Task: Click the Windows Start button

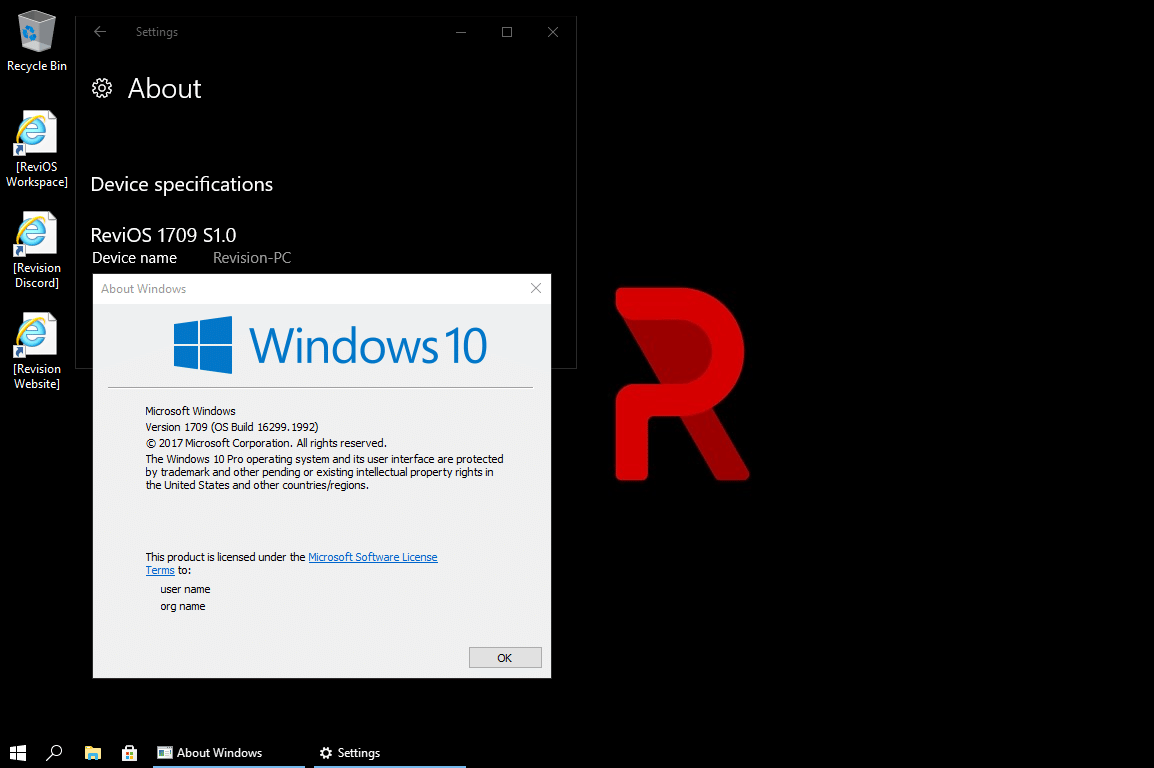Action: click(x=18, y=753)
